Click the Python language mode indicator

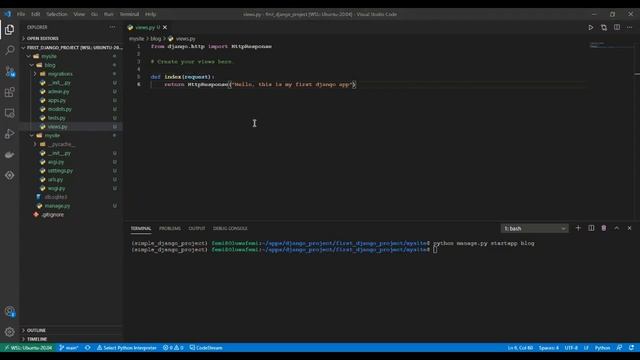click(602, 348)
